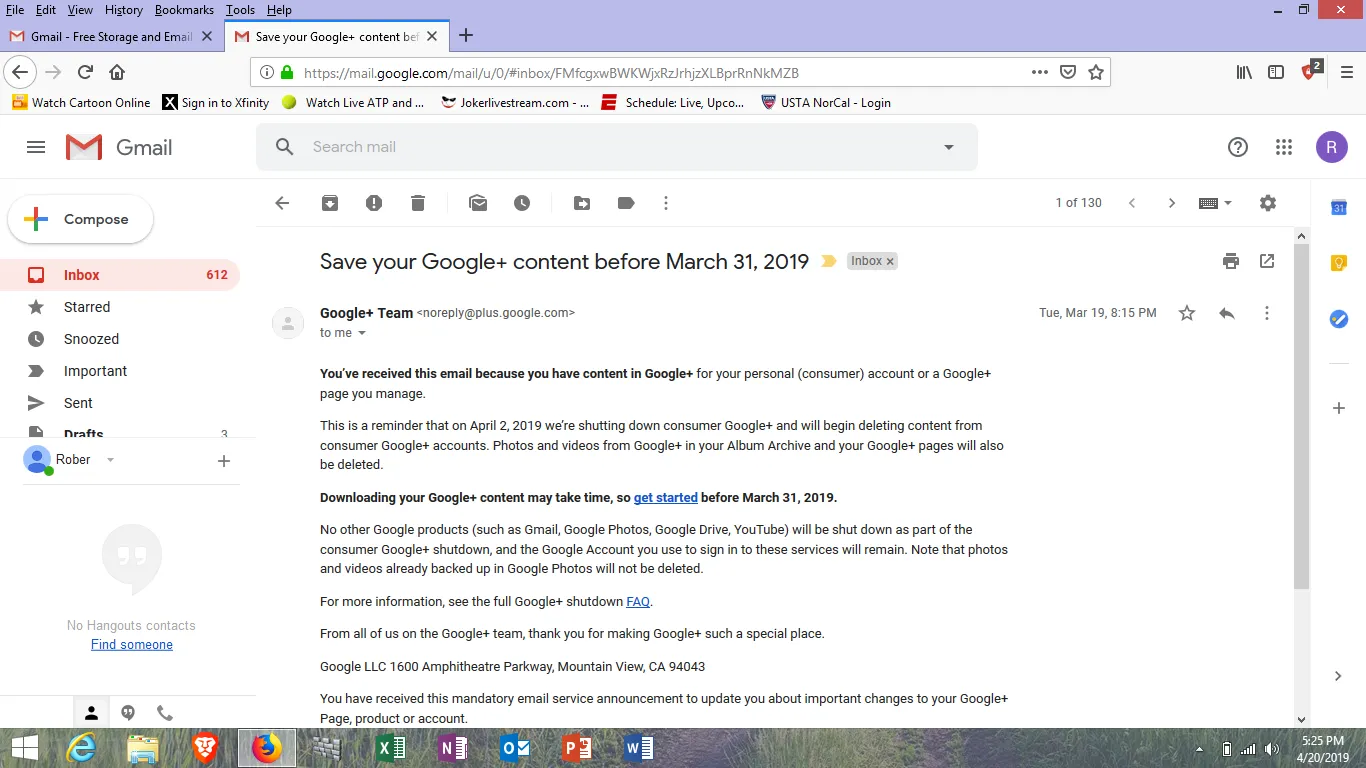Print the email conversation
Viewport: 1366px width, 768px height.
(1231, 261)
